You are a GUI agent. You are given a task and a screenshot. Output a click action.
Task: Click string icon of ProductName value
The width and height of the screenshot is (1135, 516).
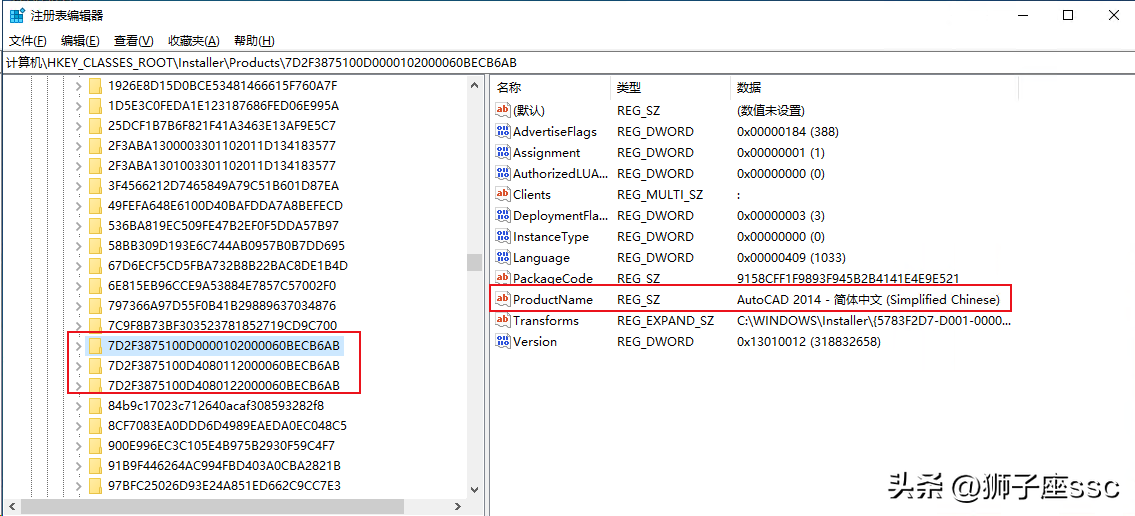pyautogui.click(x=503, y=299)
